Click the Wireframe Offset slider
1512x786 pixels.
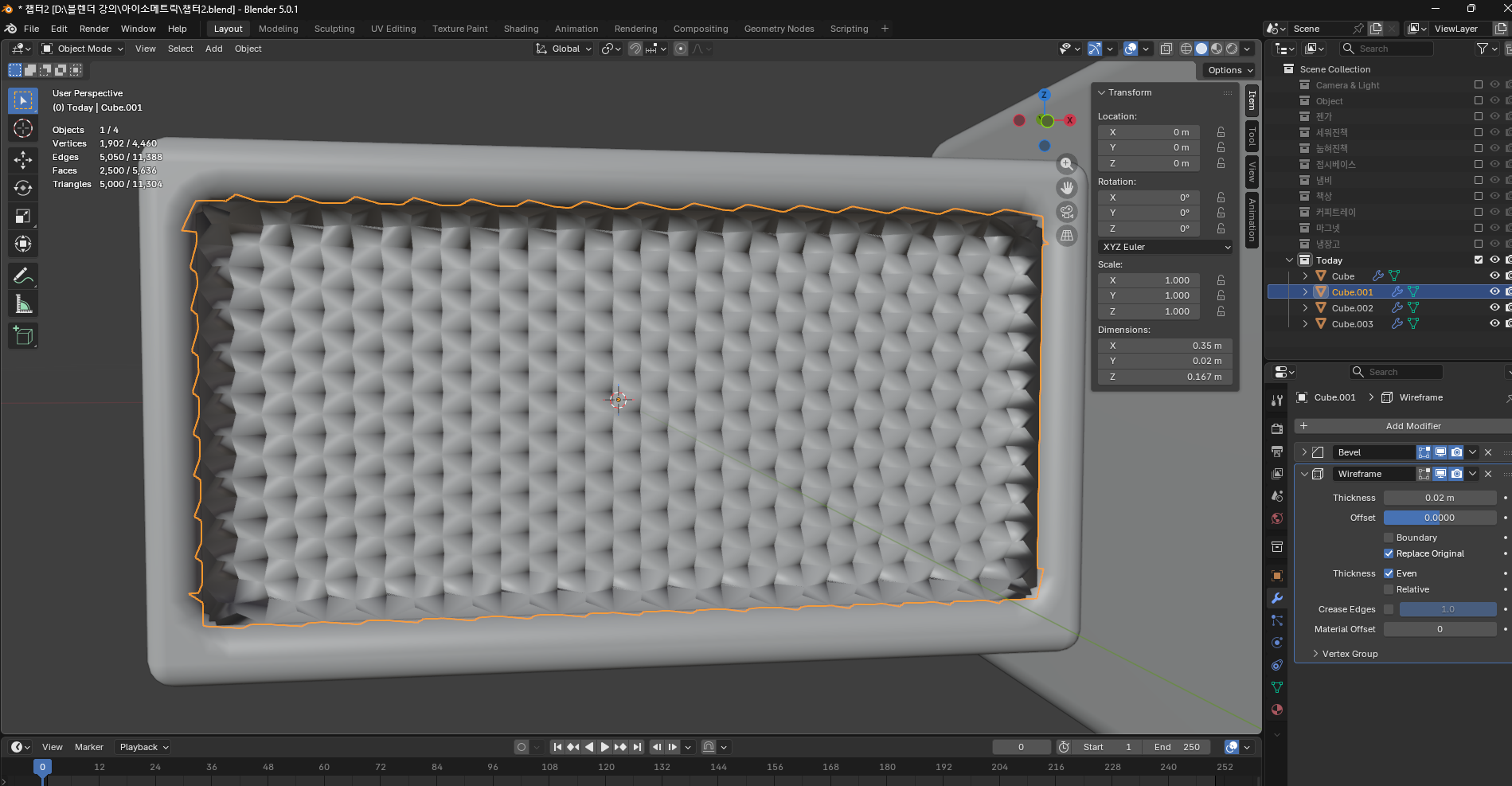coord(1440,518)
